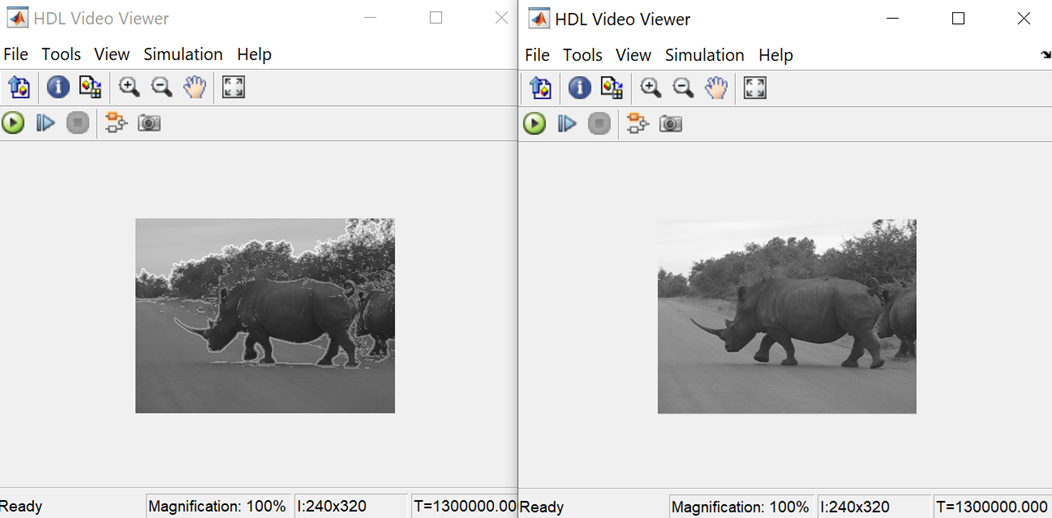The height and width of the screenshot is (518, 1052).
Task: Open the Simulation menu in left viewer
Action: pyautogui.click(x=183, y=54)
